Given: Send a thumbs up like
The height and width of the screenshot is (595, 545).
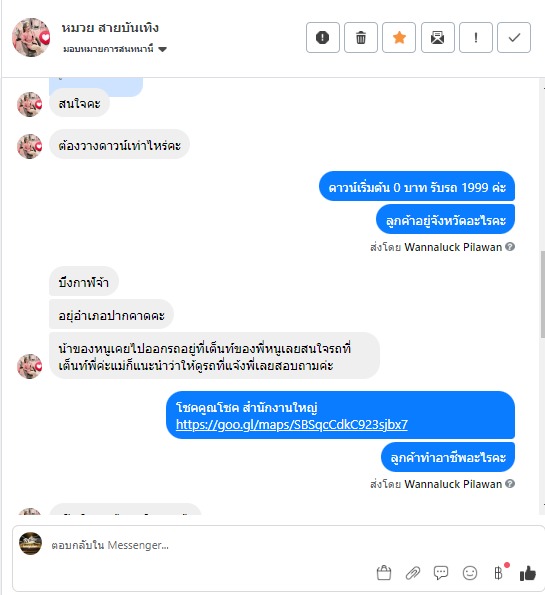Looking at the screenshot, I should tap(528, 573).
